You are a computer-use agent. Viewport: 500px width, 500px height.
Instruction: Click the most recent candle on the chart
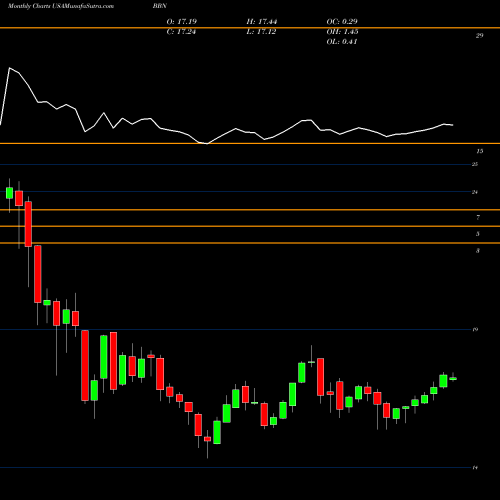pos(453,378)
